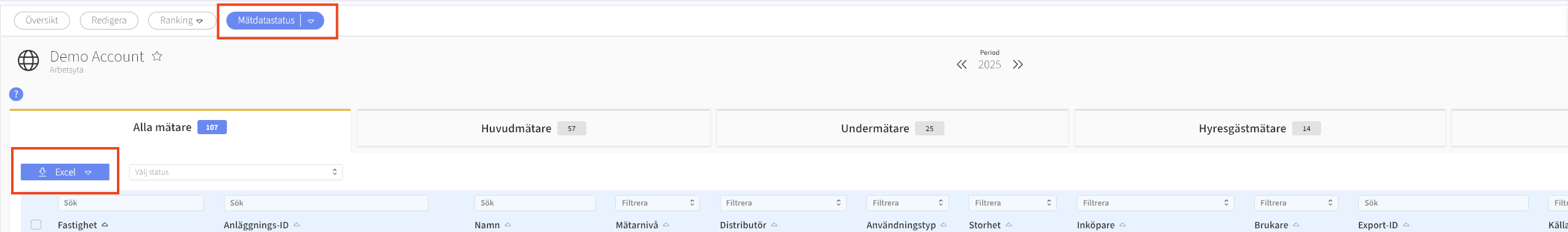Image resolution: width=1568 pixels, height=232 pixels.
Task: Open the Användningstyp Filtrera dropdown
Action: click(x=907, y=203)
